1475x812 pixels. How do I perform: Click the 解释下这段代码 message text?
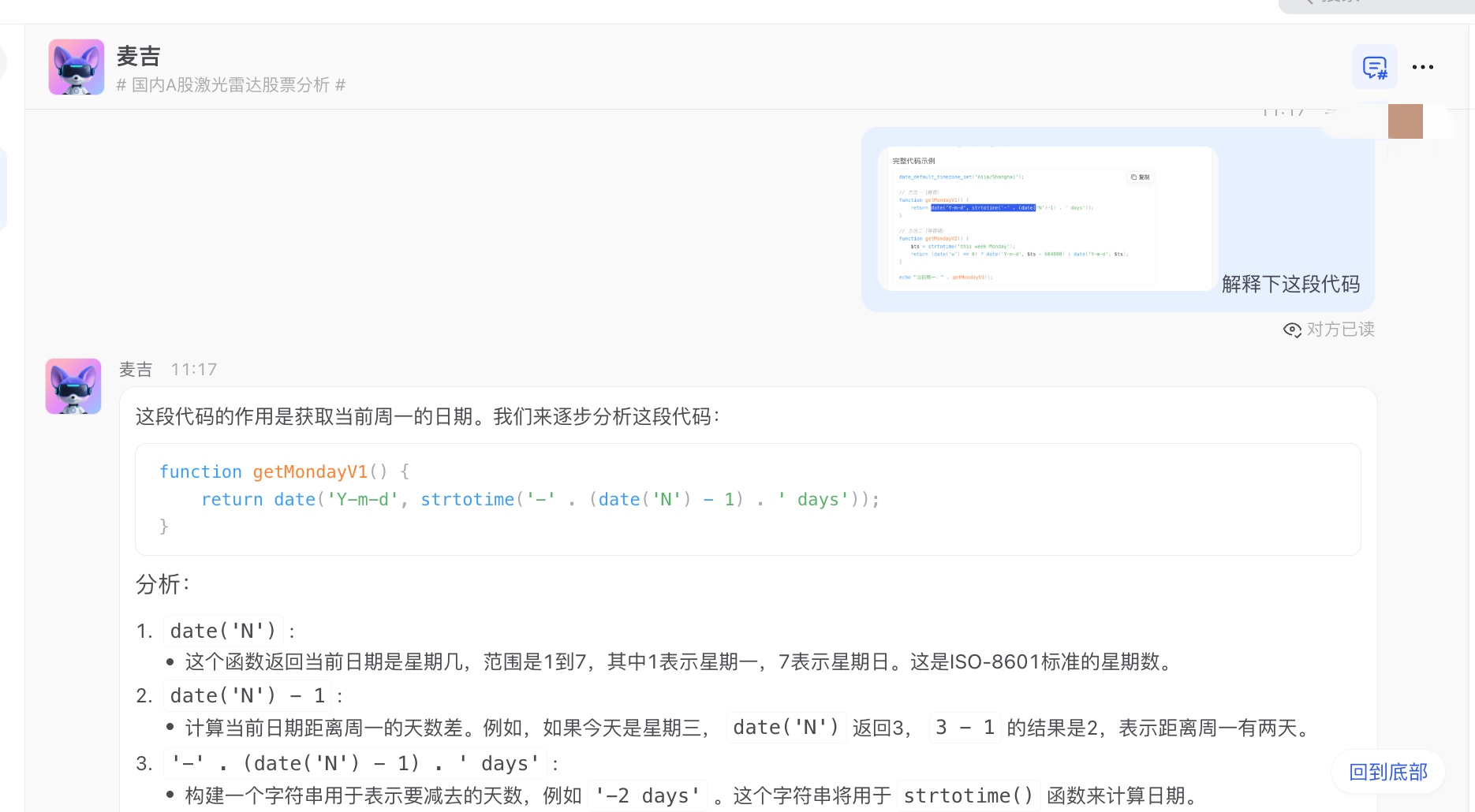1290,284
